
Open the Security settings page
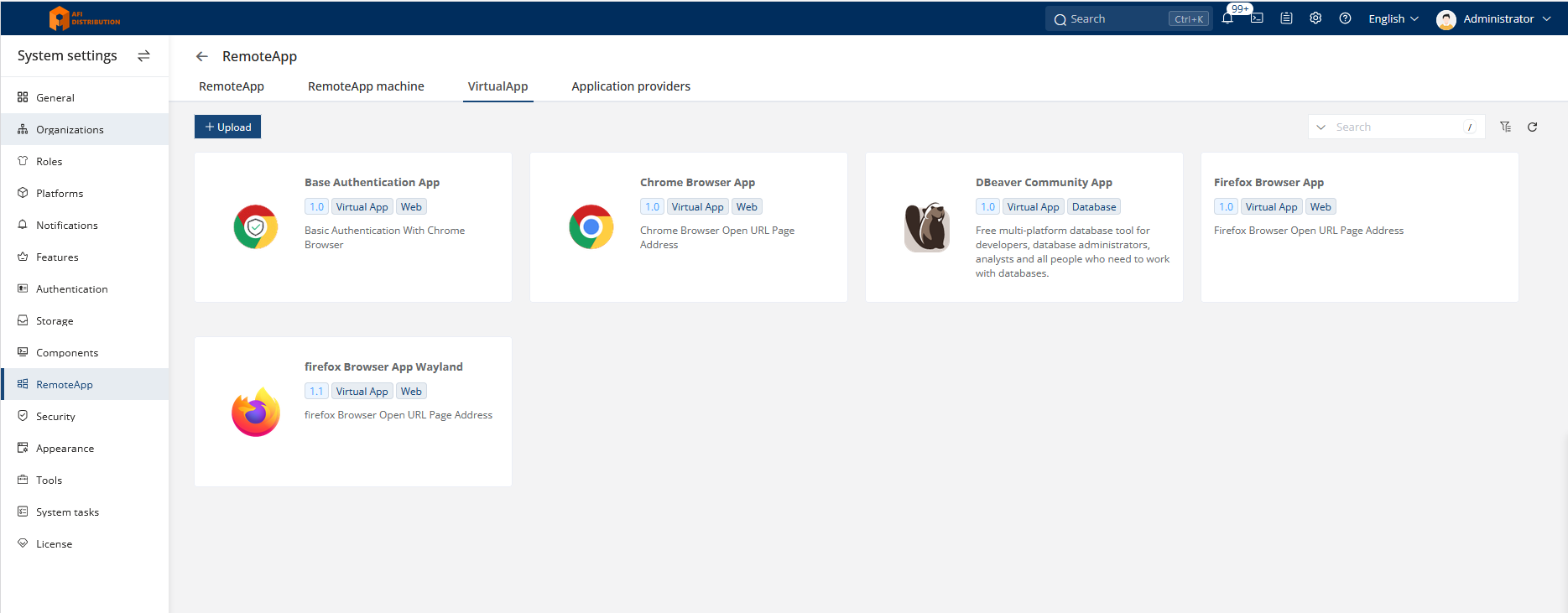click(x=55, y=417)
